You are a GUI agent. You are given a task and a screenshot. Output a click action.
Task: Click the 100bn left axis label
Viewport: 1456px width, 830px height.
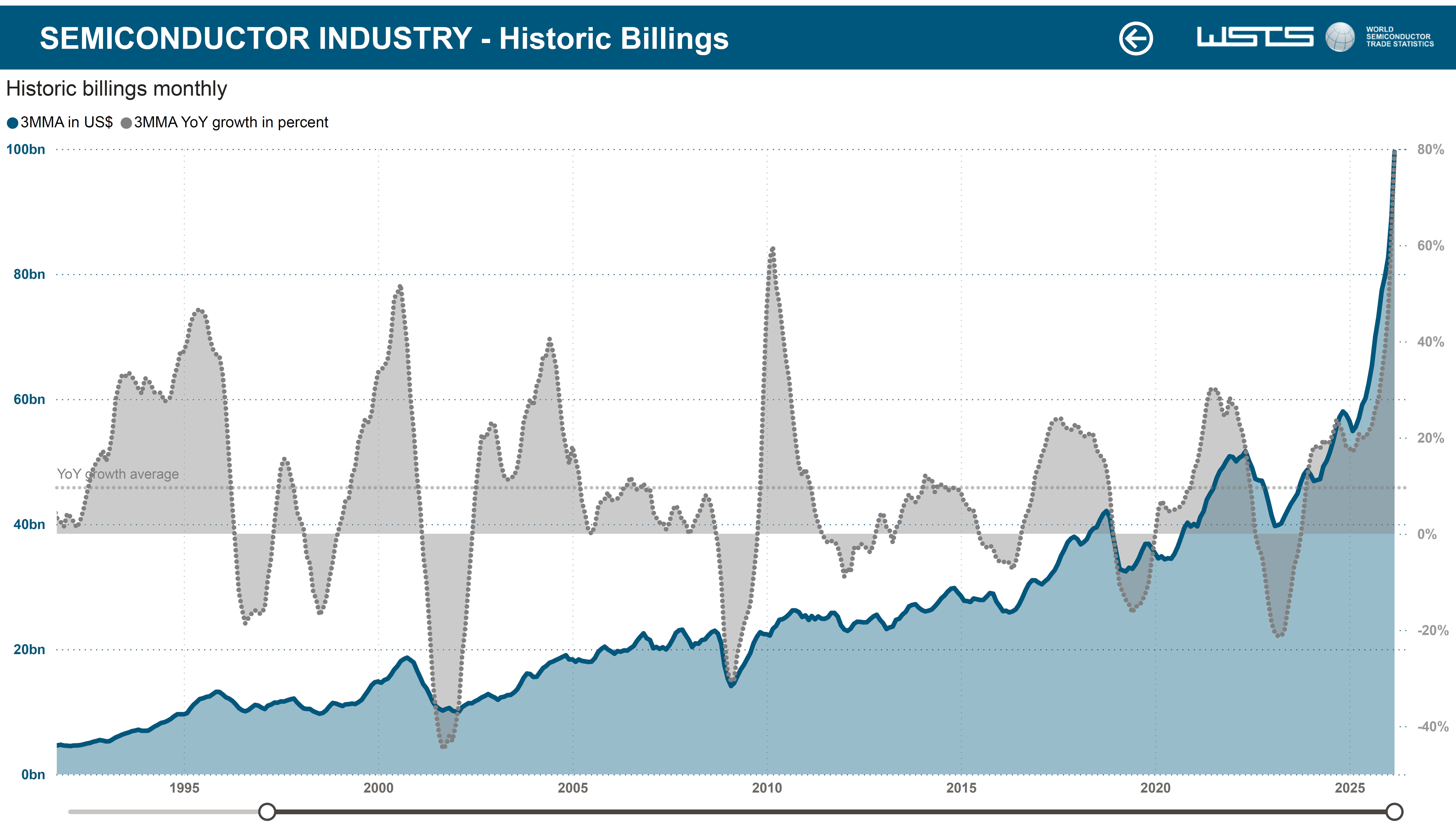[26, 149]
